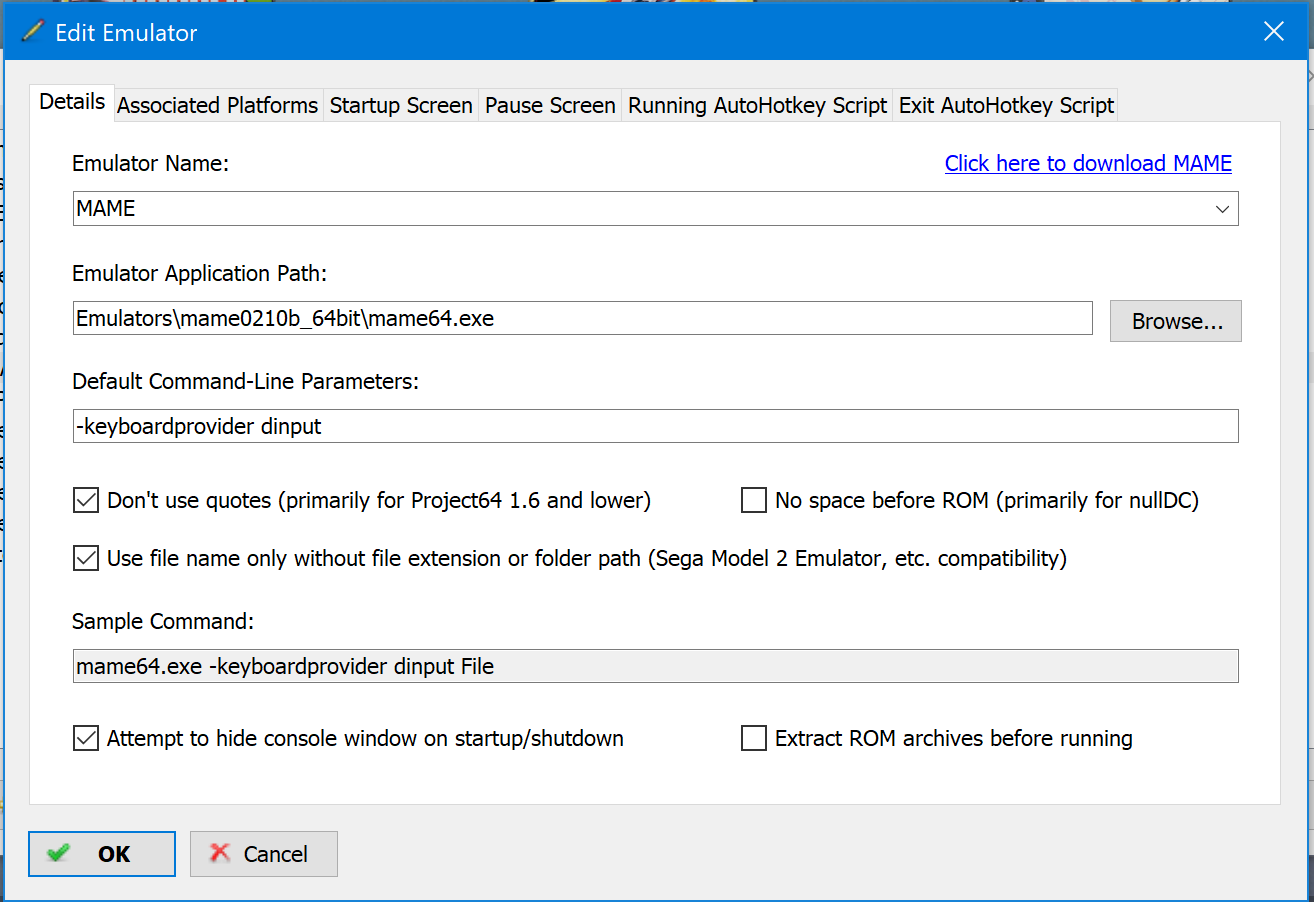Viewport: 1314px width, 902px height.
Task: Expand the Emulator Name dropdown arrow
Action: click(x=1222, y=209)
